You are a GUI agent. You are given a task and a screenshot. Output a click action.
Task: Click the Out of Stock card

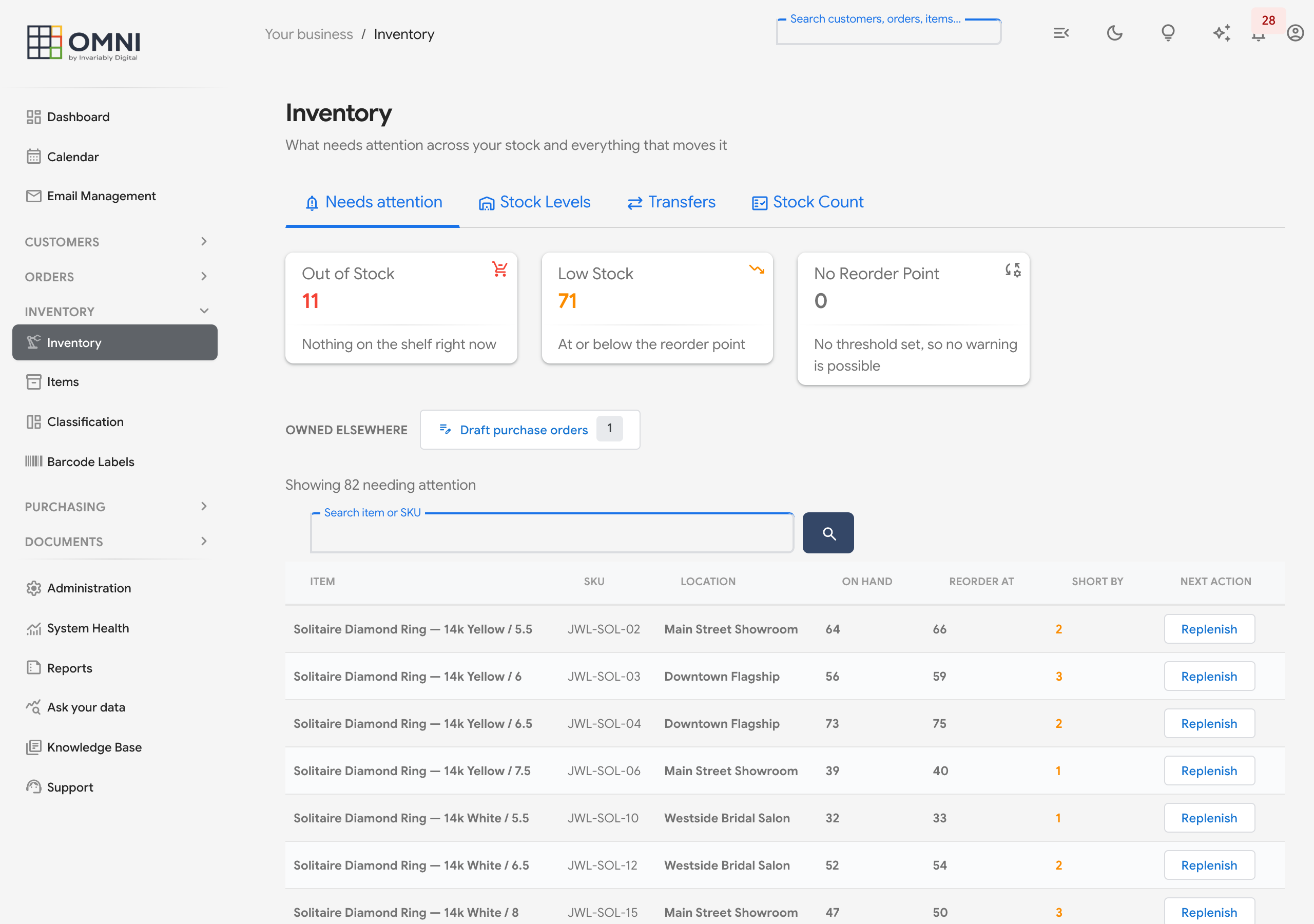[401, 309]
